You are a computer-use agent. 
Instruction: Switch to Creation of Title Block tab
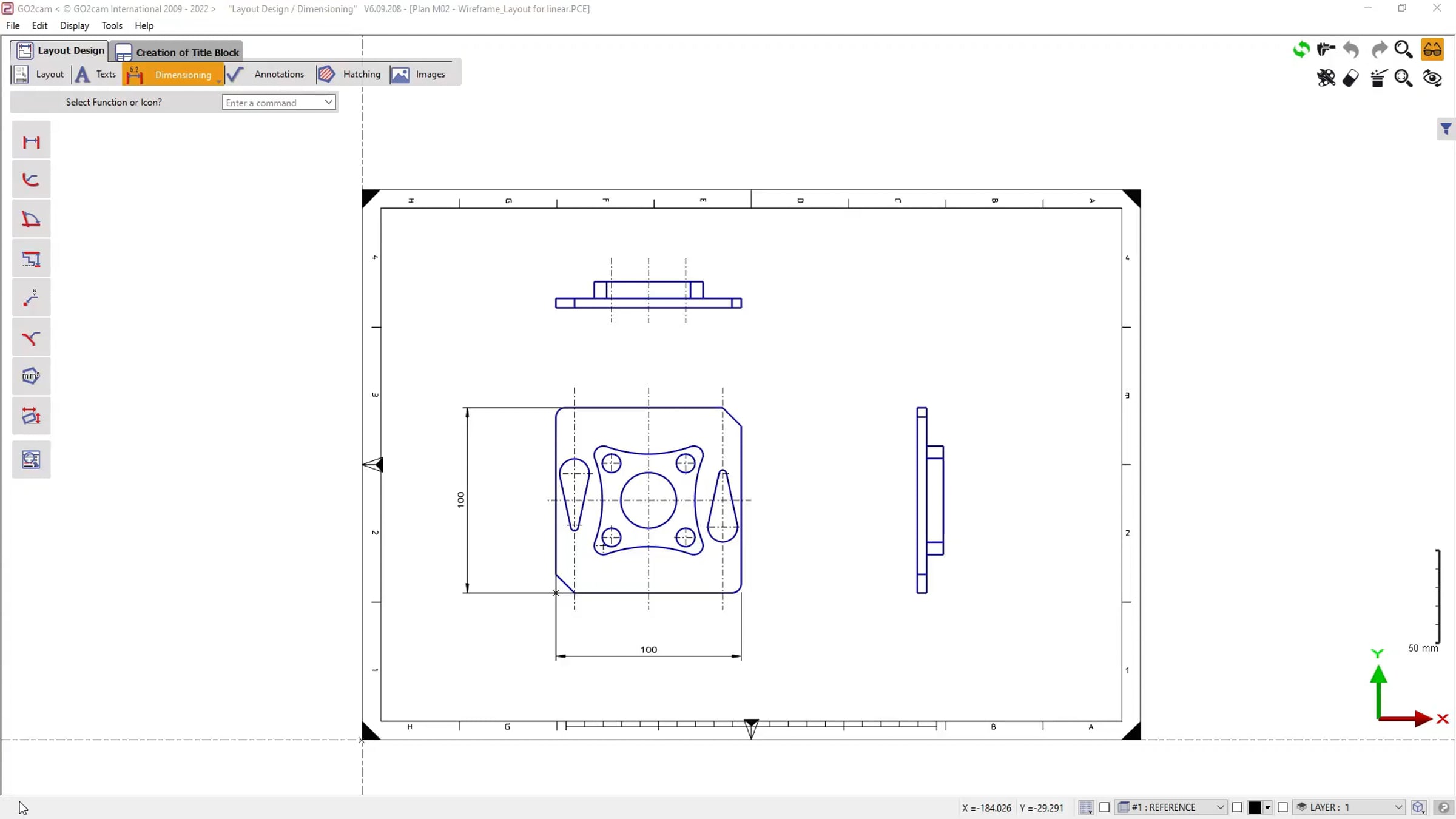177,52
